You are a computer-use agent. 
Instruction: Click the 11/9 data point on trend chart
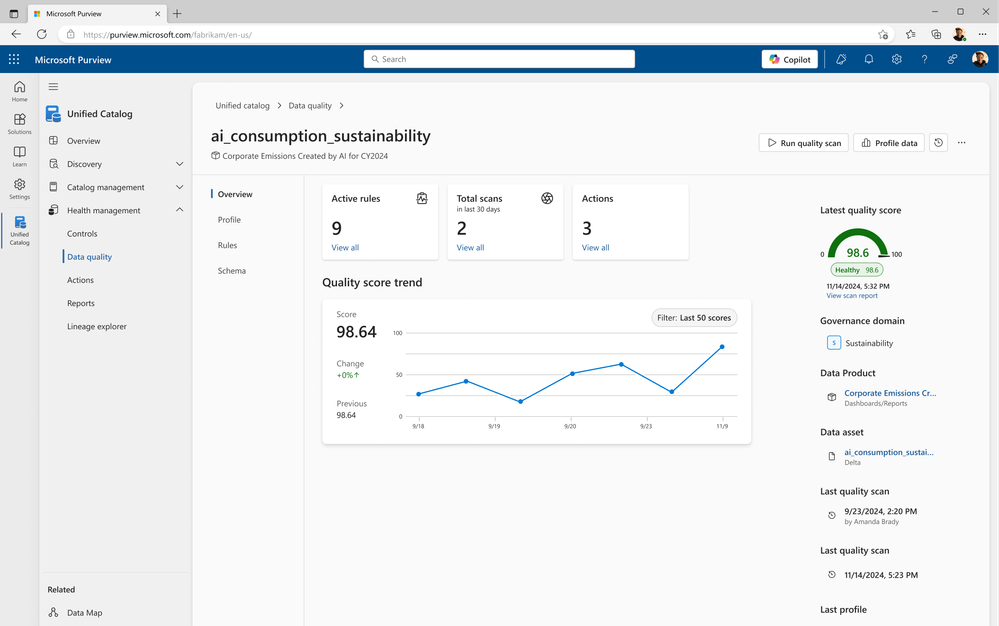722,347
